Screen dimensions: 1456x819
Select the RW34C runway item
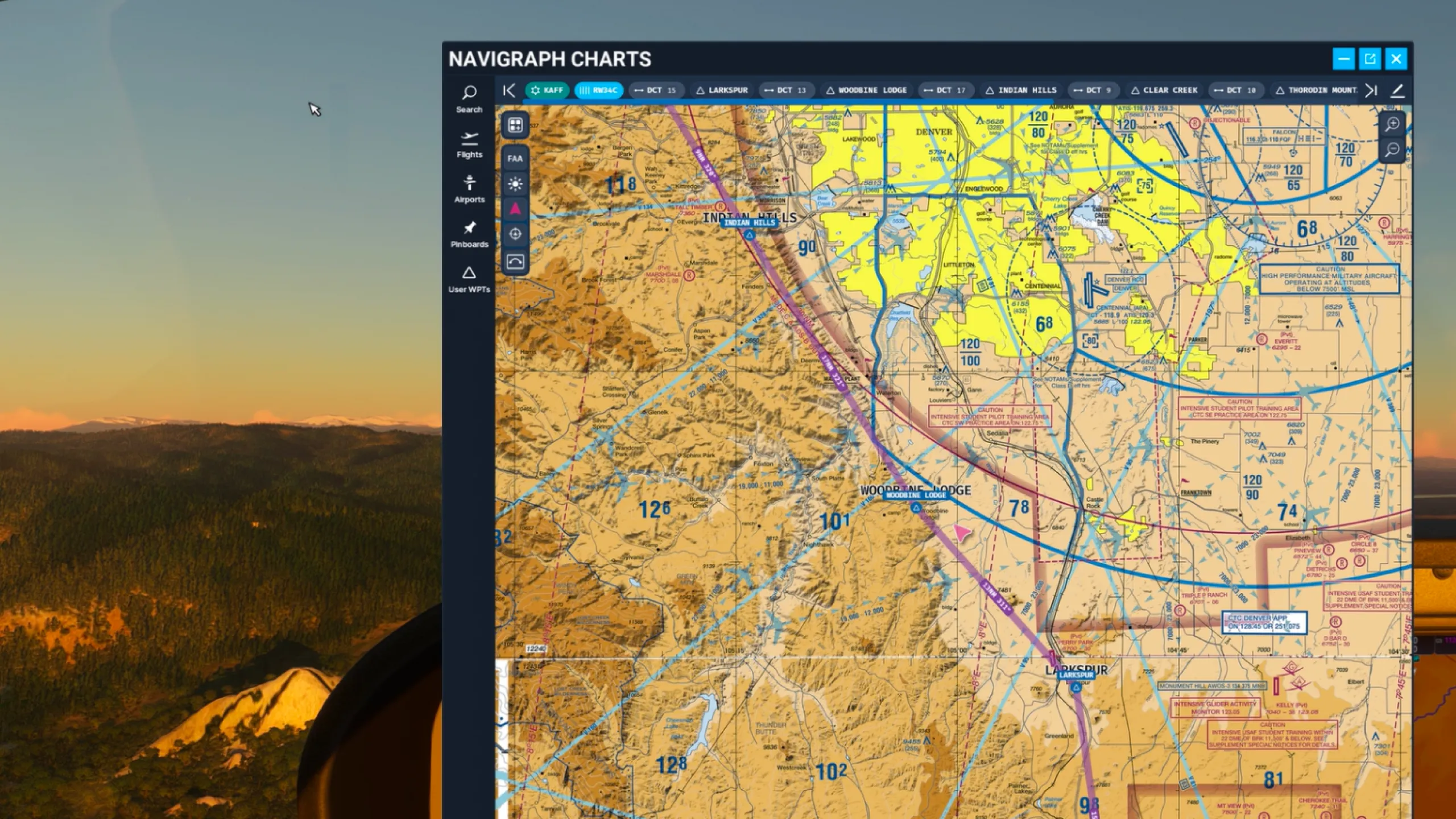599,90
